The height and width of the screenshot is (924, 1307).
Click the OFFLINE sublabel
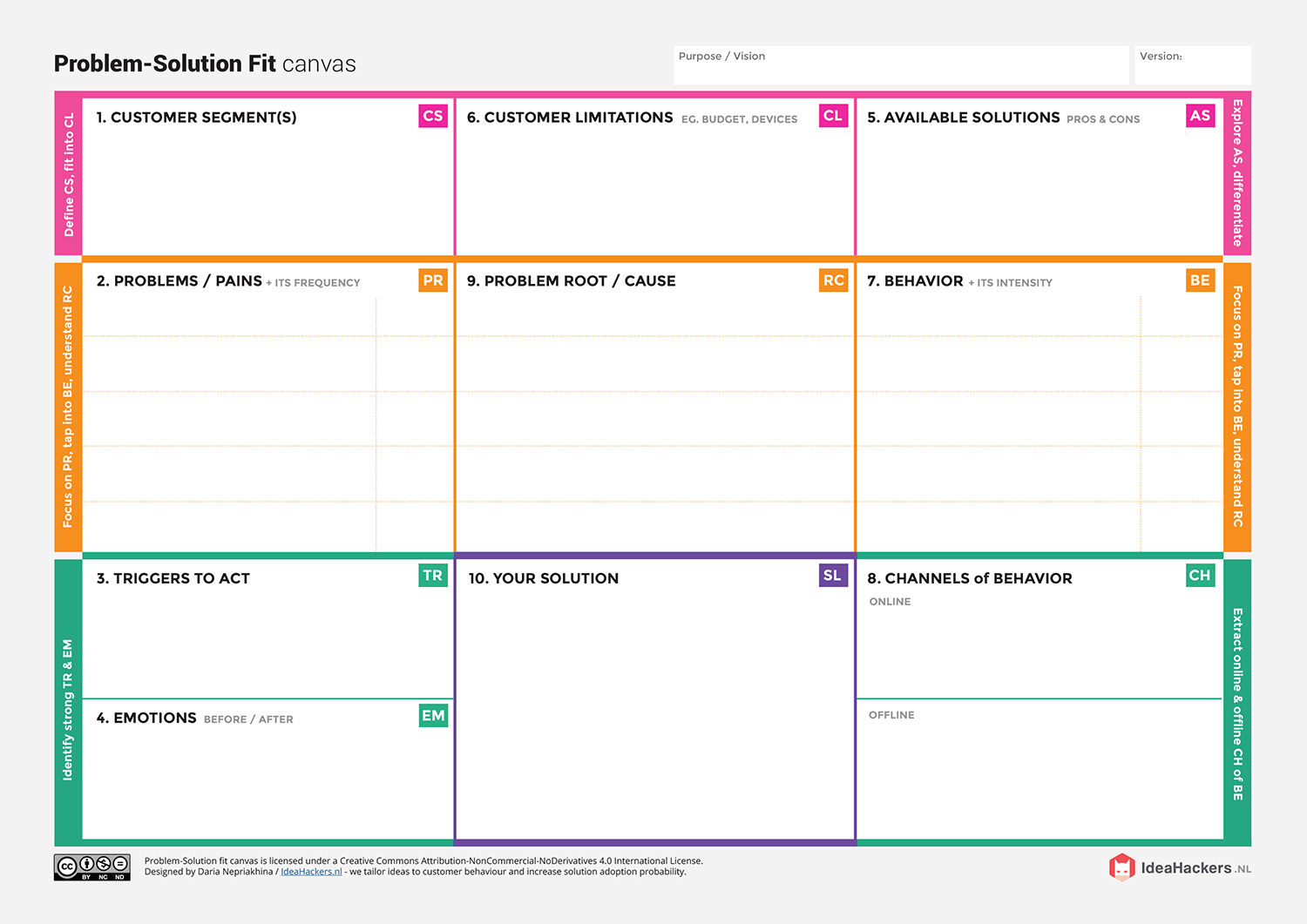pos(891,715)
